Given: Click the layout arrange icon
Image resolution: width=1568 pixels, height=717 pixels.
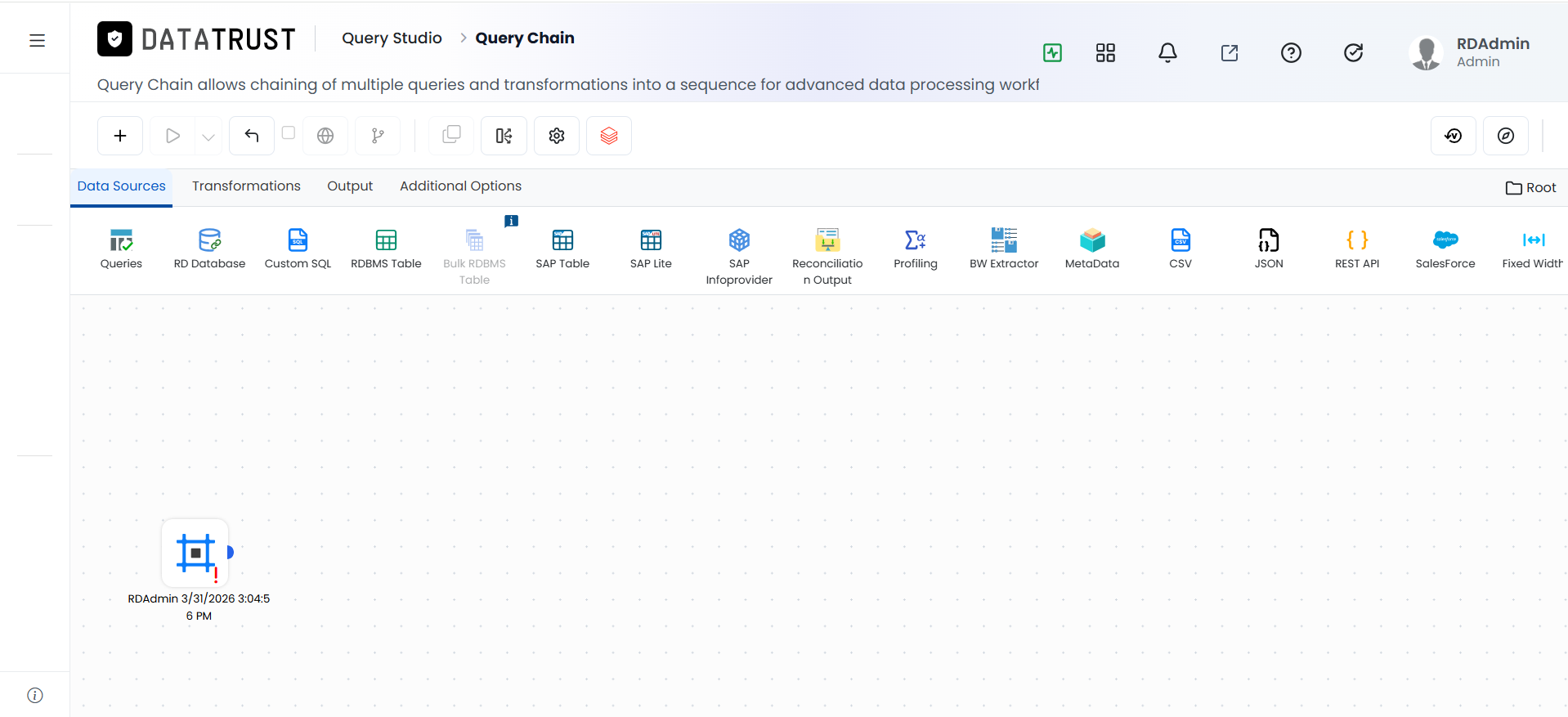Looking at the screenshot, I should pos(504,136).
